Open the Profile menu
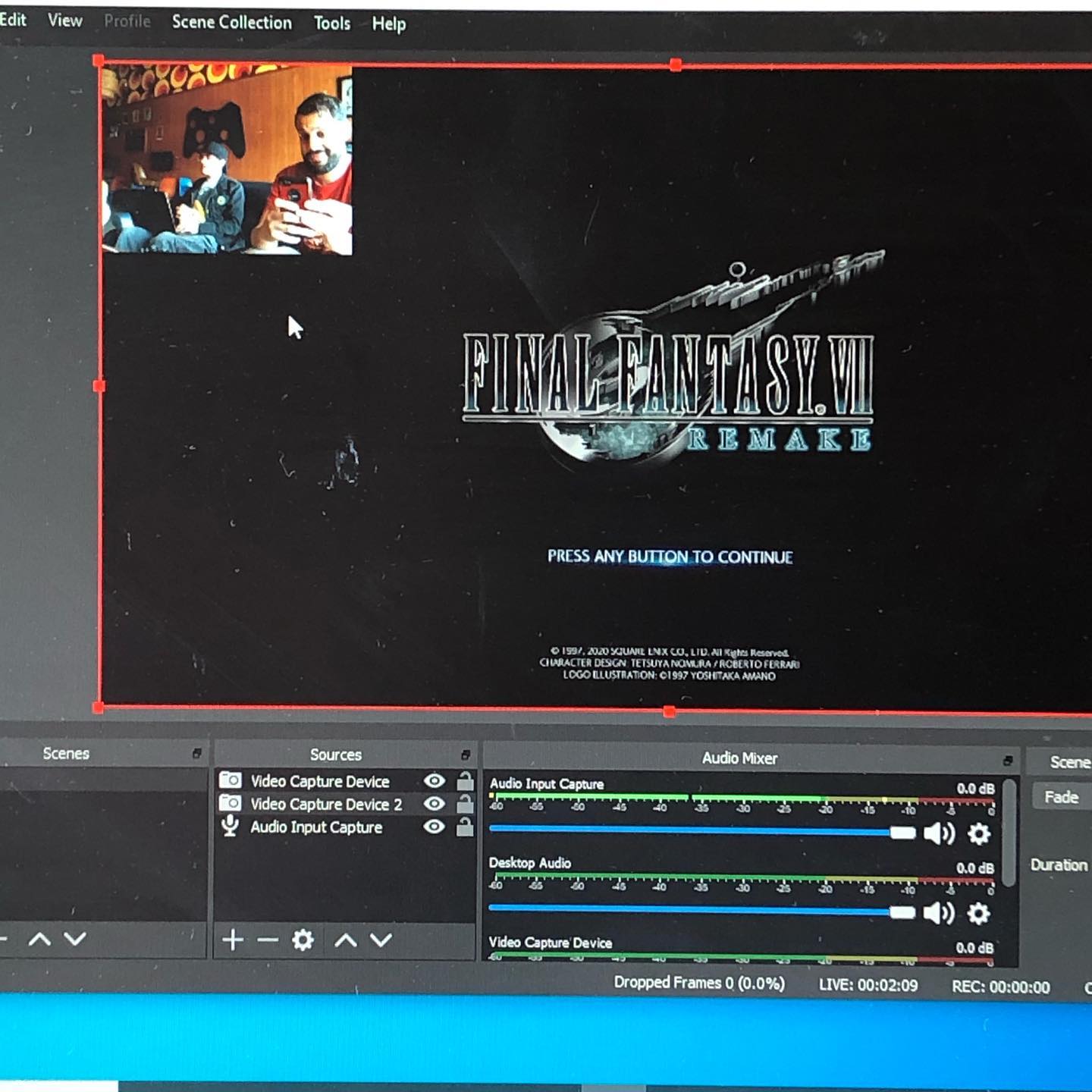Screen dimensions: 1092x1092 (x=127, y=21)
